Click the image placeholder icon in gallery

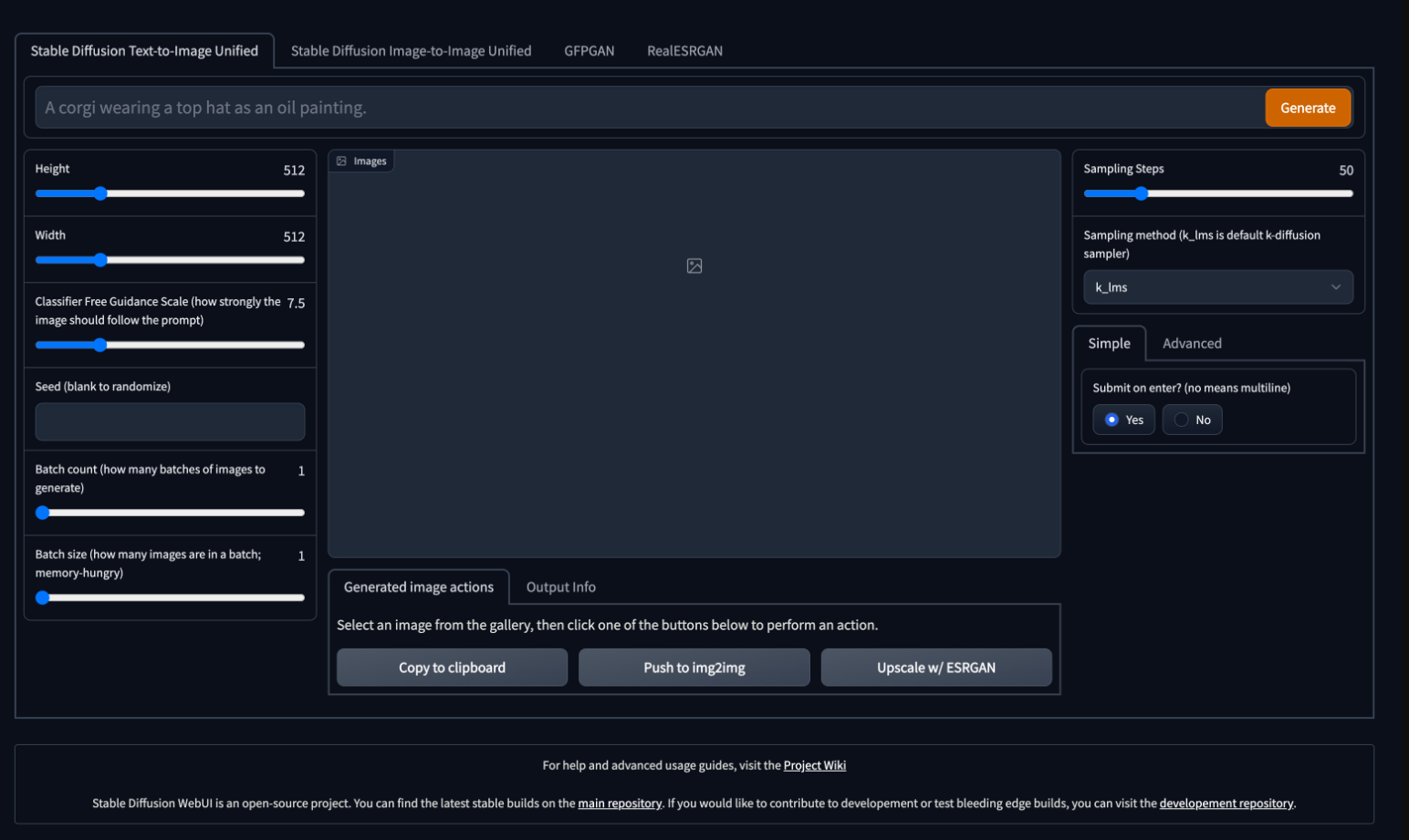pos(694,266)
